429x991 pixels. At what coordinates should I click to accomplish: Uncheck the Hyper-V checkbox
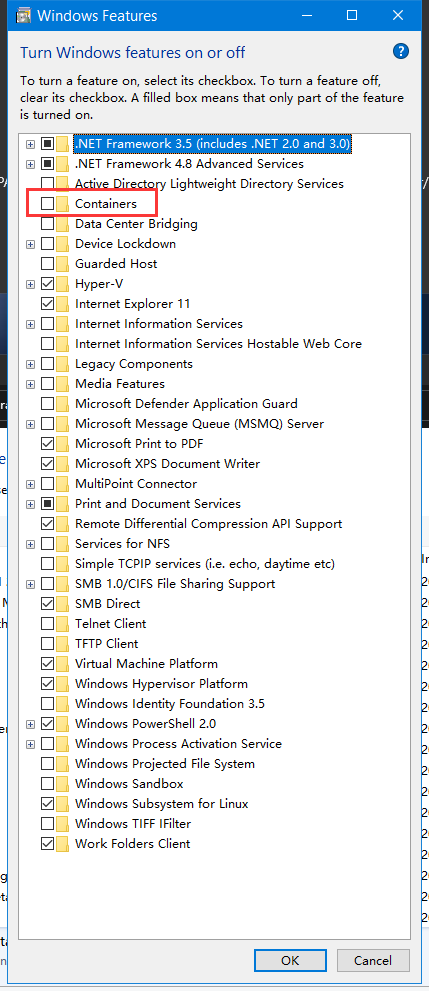pos(47,284)
